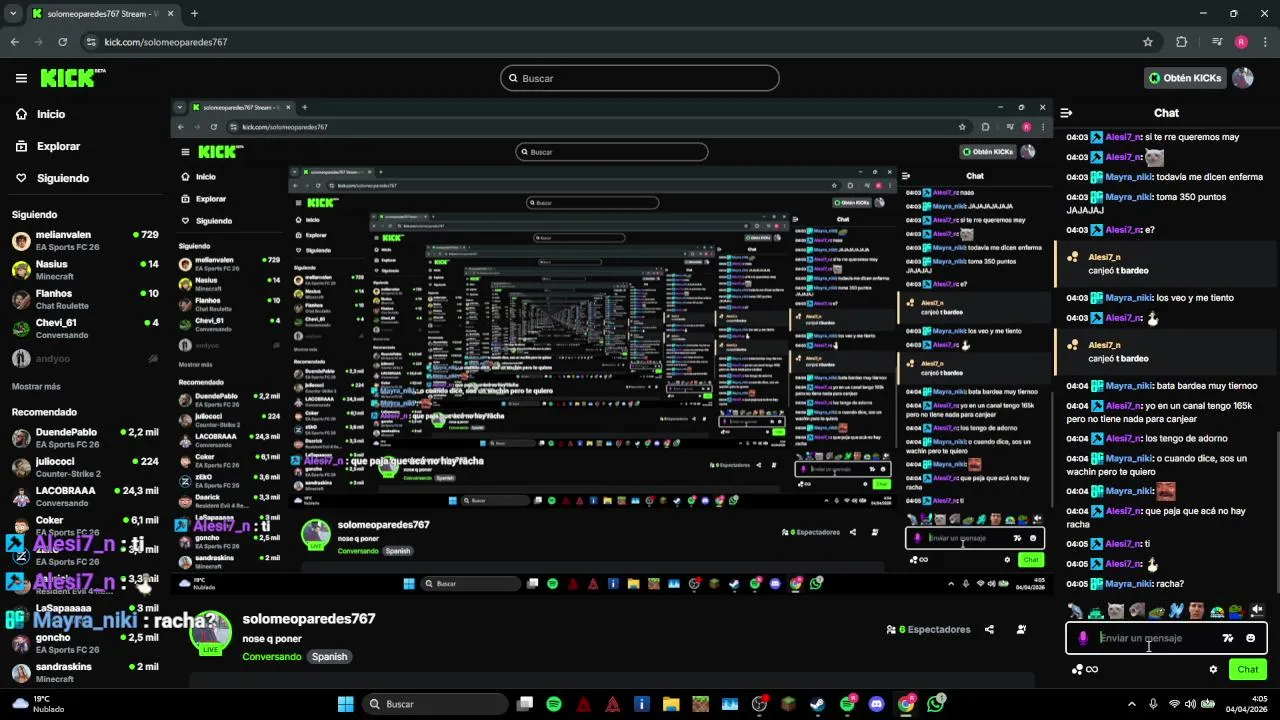This screenshot has width=1280, height=720.
Task: Select the solomeoparedes767 browser tab
Action: pos(102,14)
